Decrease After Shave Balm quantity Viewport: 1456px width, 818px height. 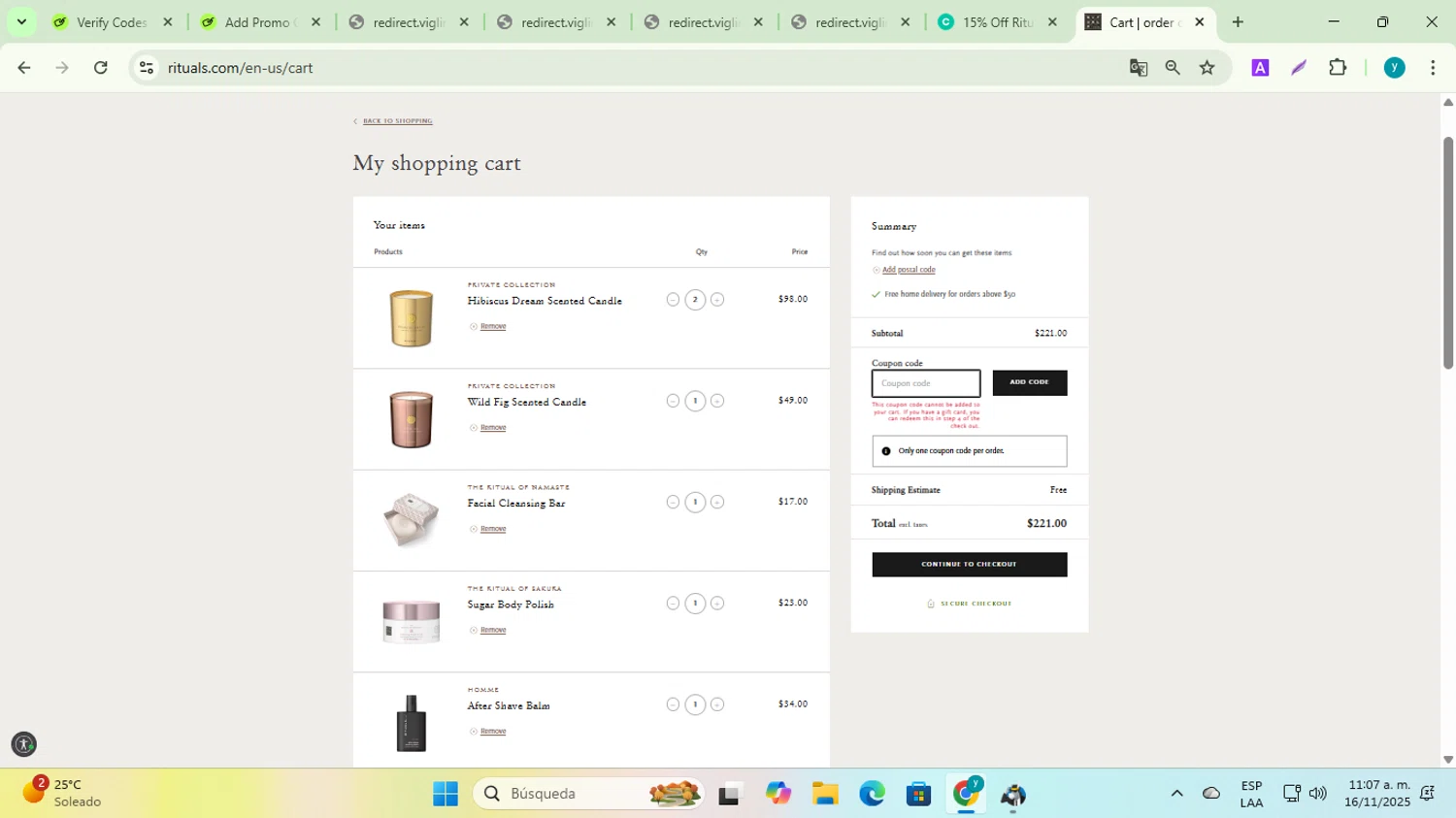pos(673,704)
